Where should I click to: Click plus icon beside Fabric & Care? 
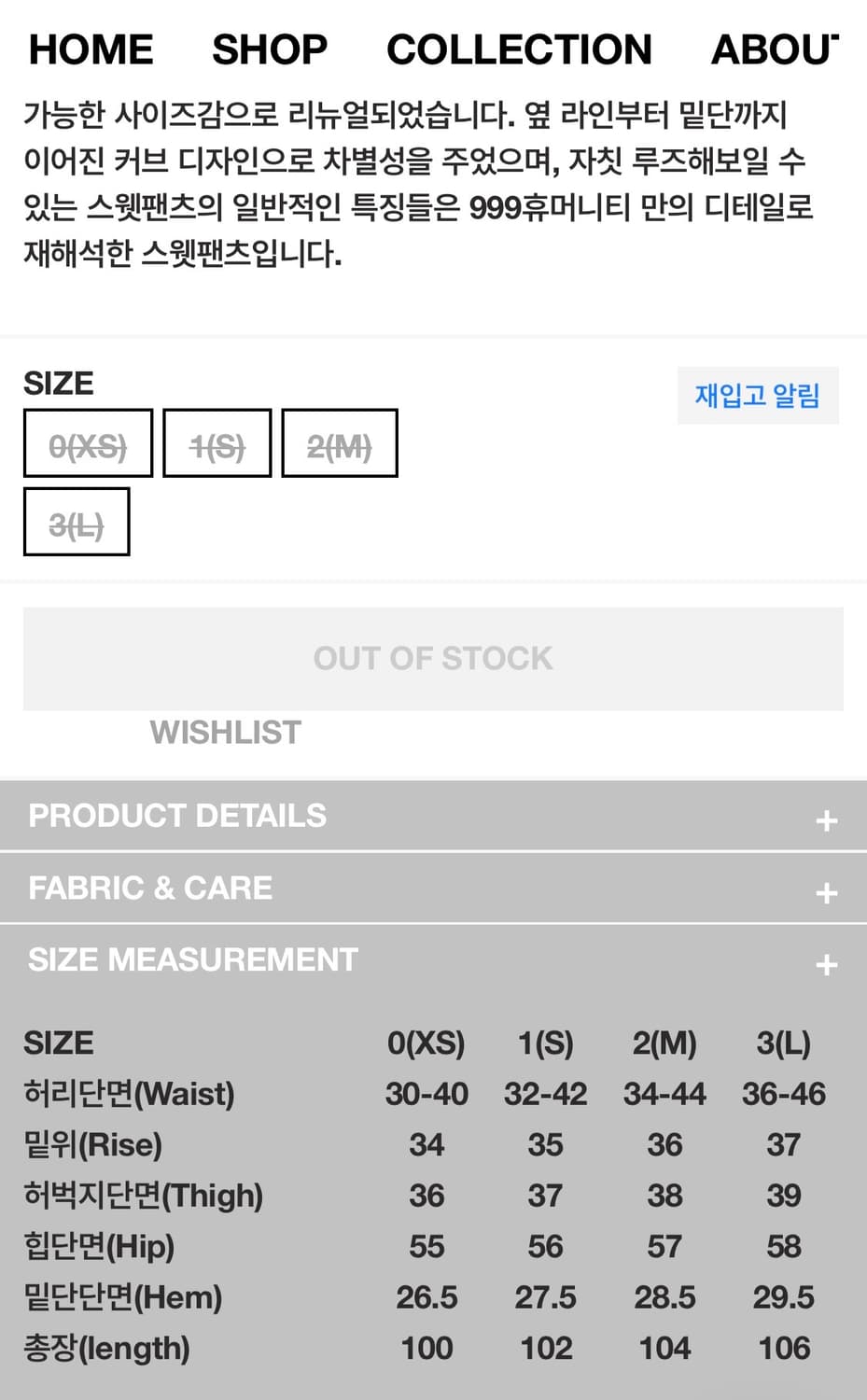(x=826, y=893)
